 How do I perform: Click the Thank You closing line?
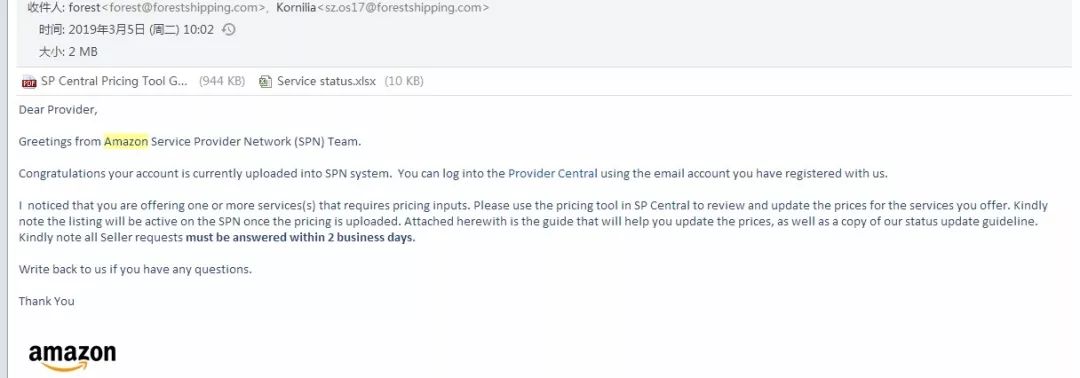coord(46,301)
